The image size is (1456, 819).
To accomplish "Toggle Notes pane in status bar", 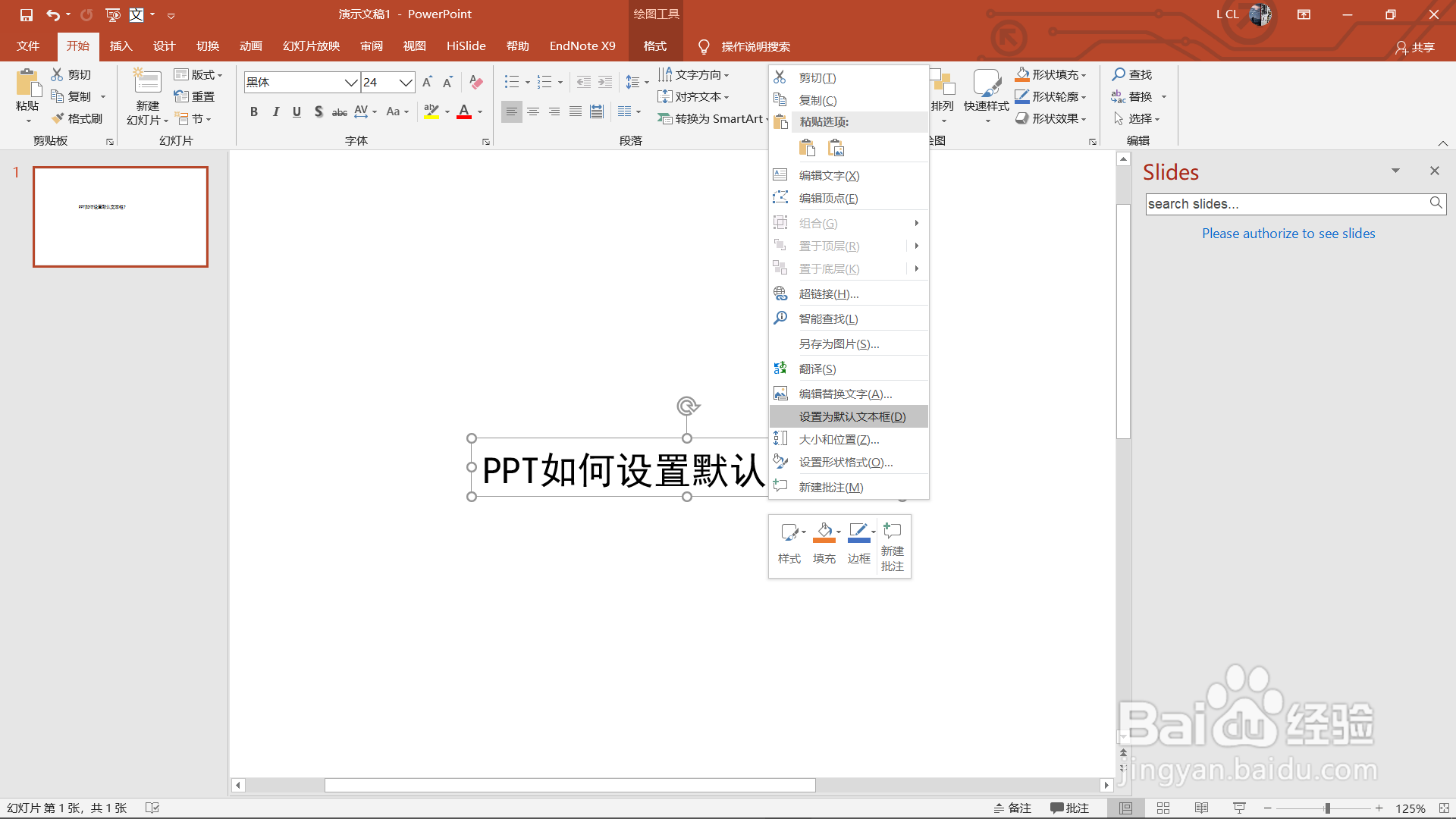I will tap(1012, 808).
